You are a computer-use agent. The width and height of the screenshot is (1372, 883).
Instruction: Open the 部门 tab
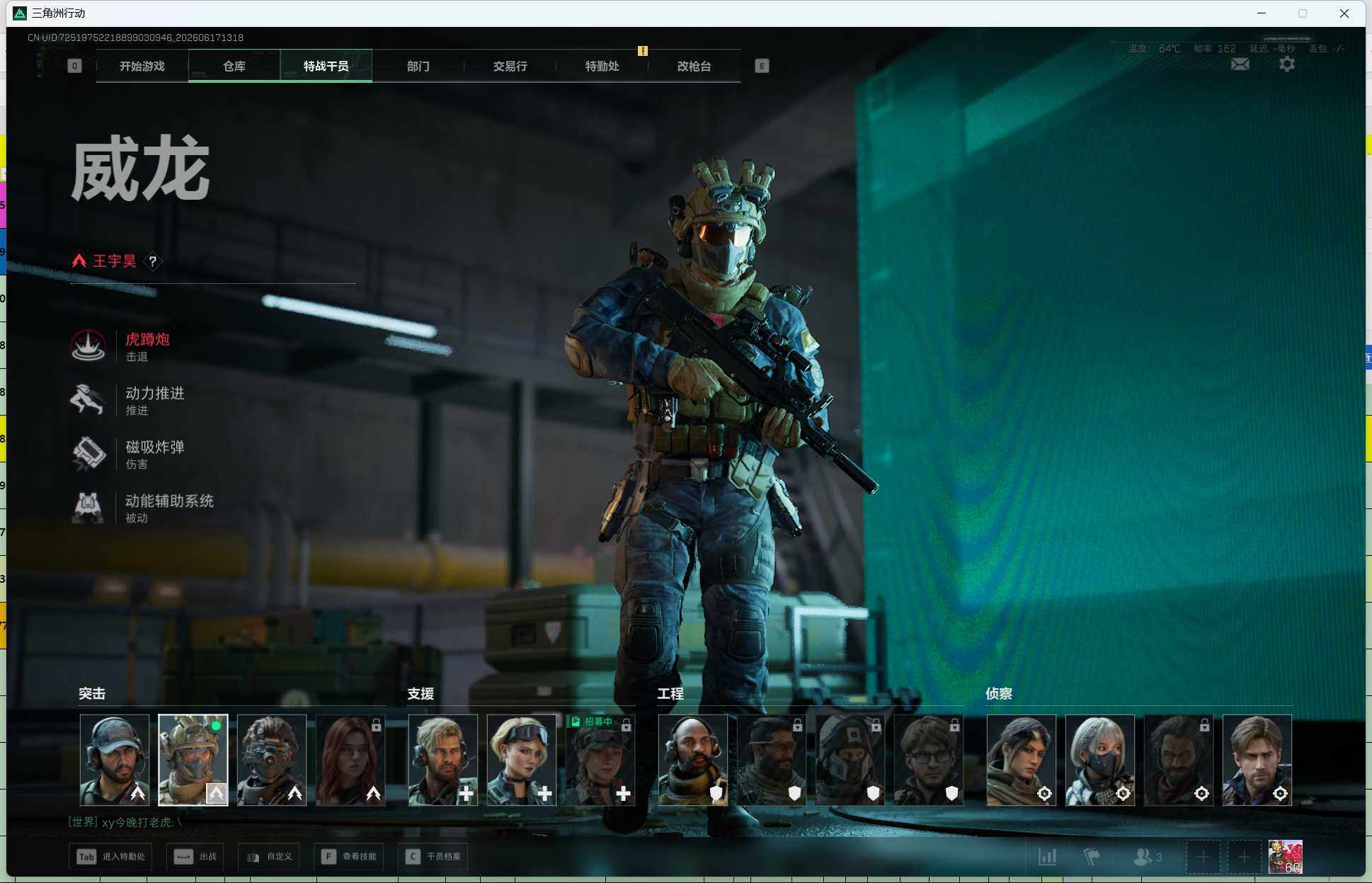pyautogui.click(x=418, y=66)
